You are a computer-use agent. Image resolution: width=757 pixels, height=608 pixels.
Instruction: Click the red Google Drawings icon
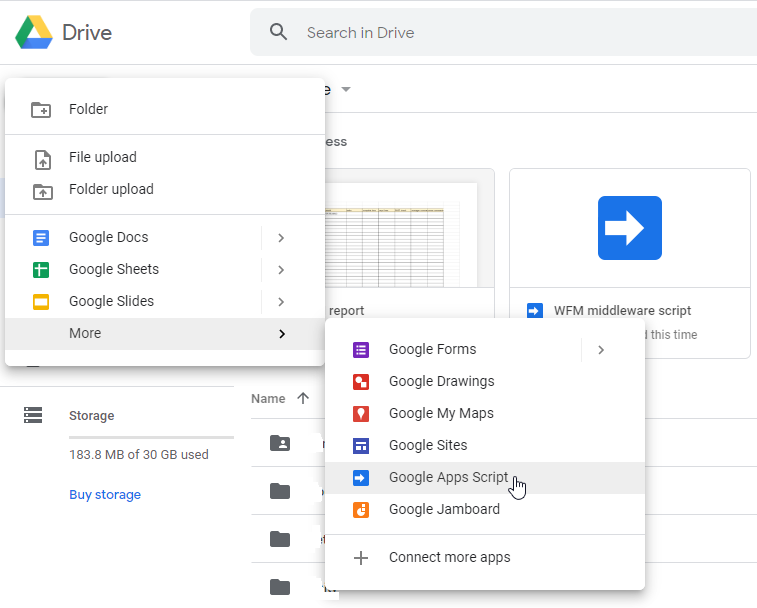tap(361, 382)
